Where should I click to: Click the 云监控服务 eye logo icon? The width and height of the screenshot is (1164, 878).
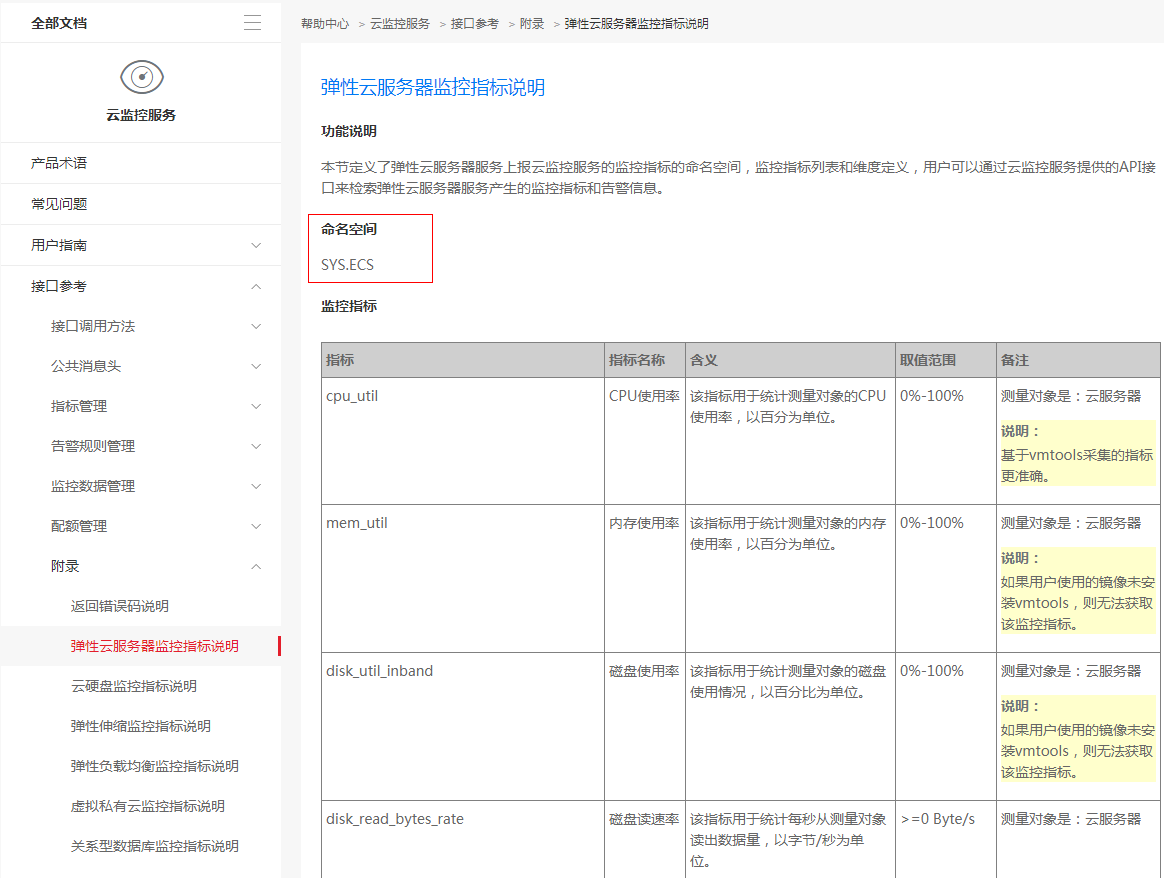tap(142, 77)
